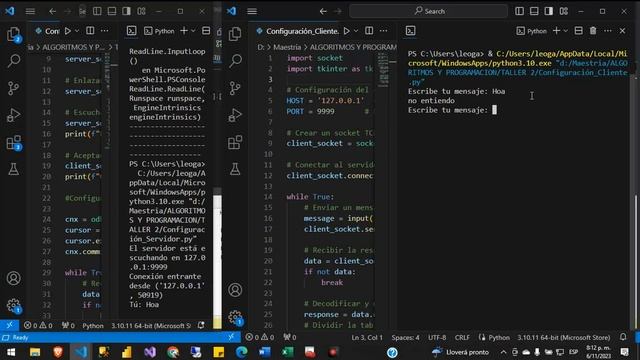This screenshot has width=640, height=360.
Task: Run Python file in right editor
Action: (x=347, y=31)
